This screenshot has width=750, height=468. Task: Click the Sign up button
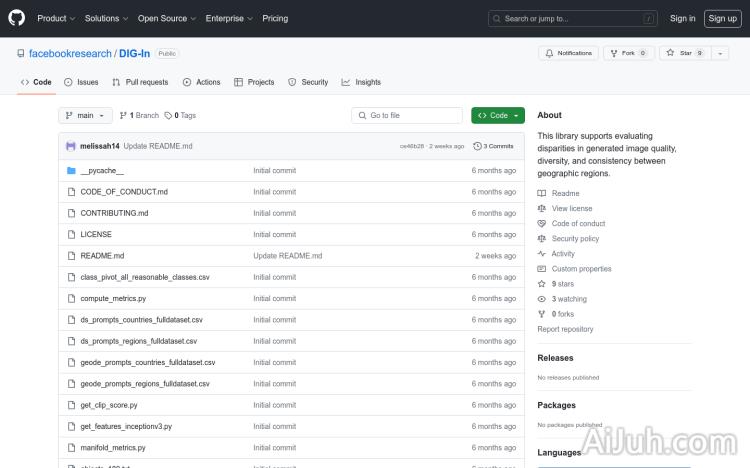click(x=721, y=18)
